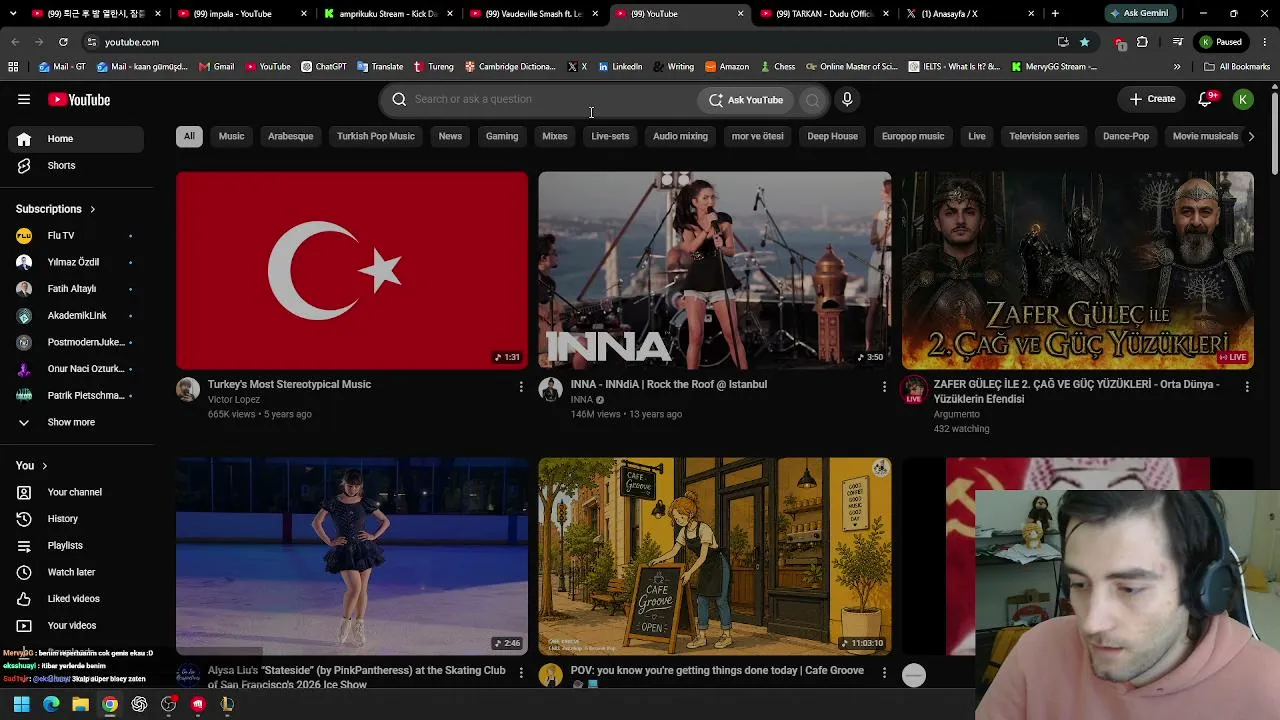Viewport: 1280px width, 720px height.
Task: Open Victor Lopez channel avatar
Action: click(x=188, y=389)
